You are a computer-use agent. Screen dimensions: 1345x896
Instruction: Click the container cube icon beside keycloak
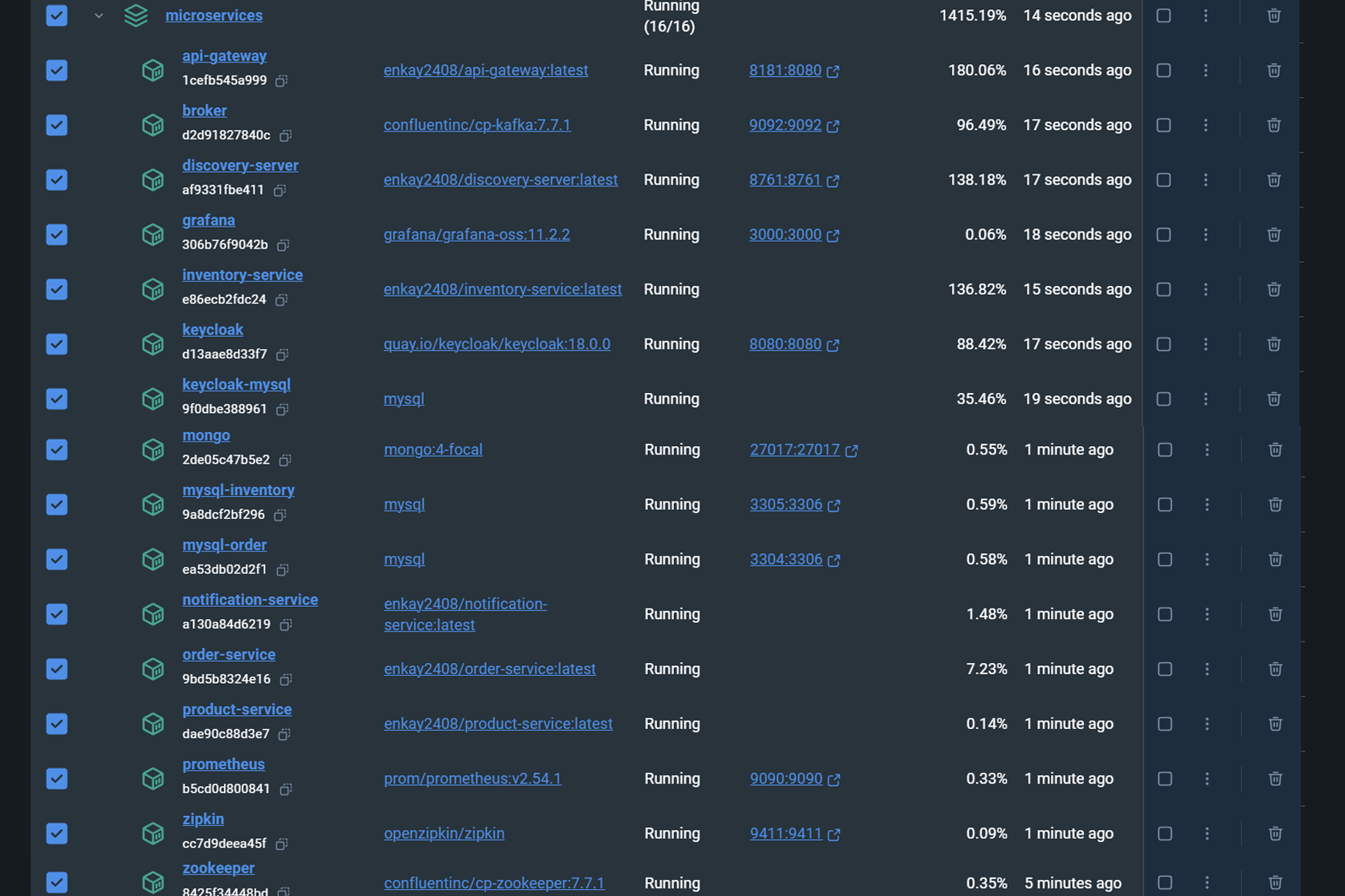[x=152, y=344]
